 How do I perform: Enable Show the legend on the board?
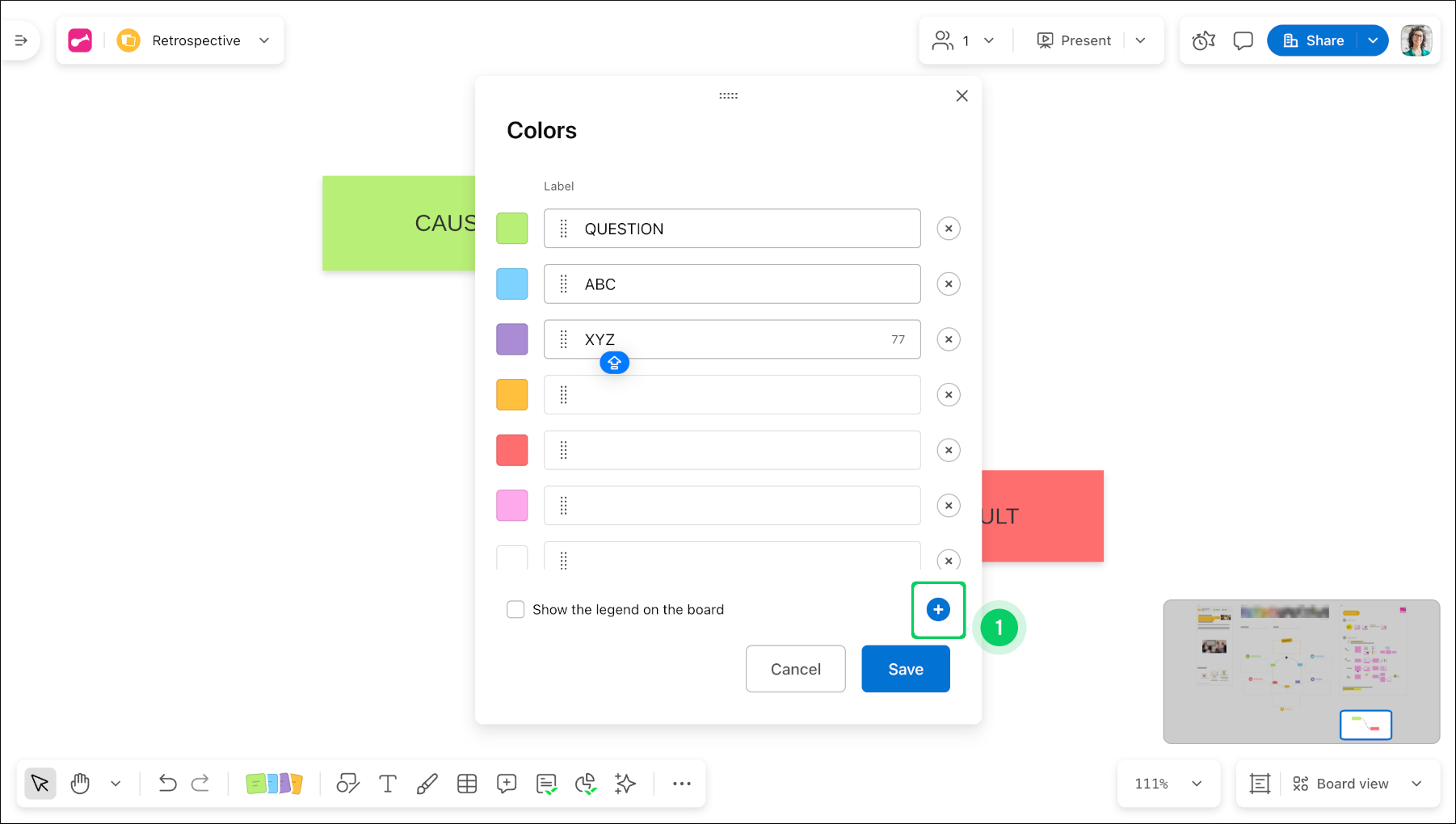click(515, 610)
